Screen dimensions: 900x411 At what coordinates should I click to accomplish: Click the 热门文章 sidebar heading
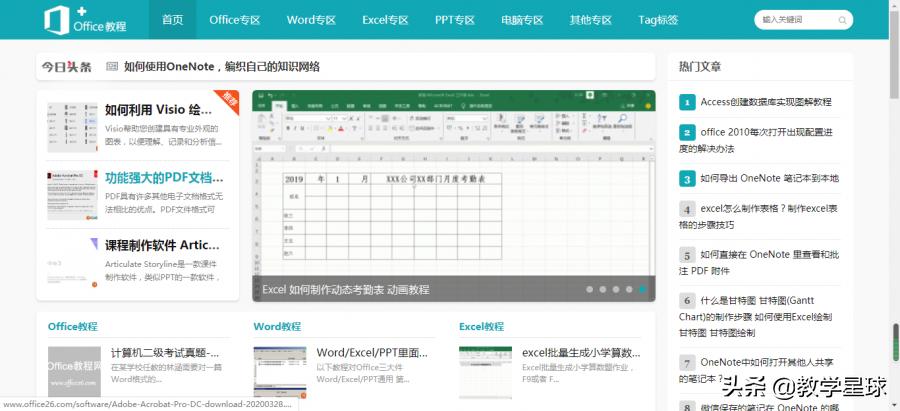click(700, 67)
